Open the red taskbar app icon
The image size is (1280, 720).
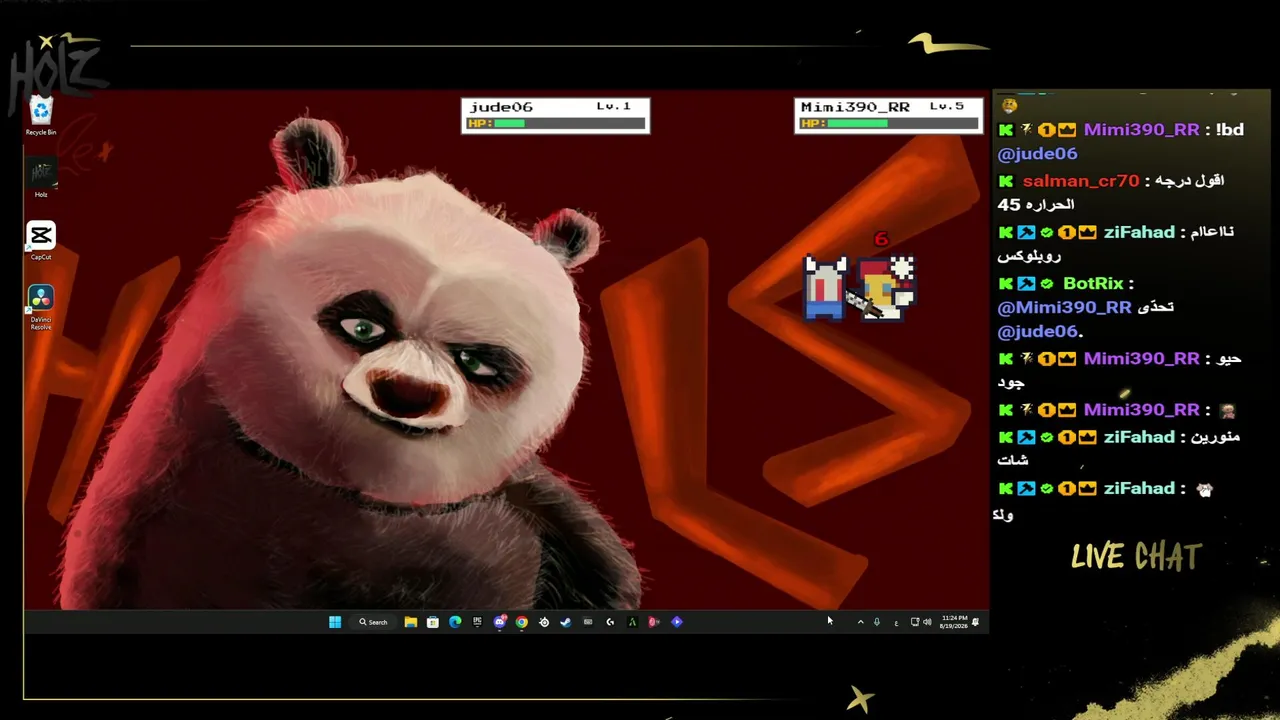click(x=654, y=622)
